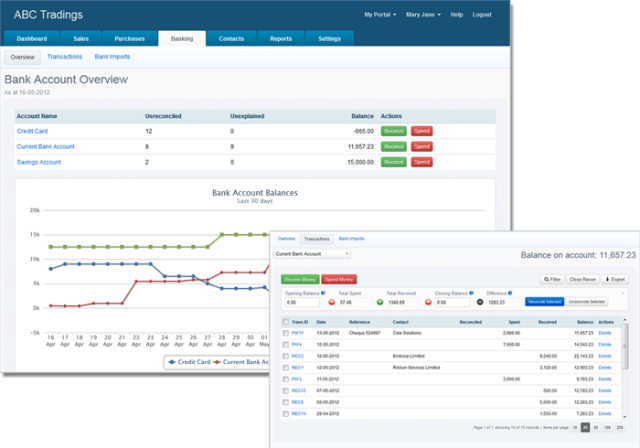
Task: Select the Overview sub-tab in main window
Action: tap(22, 57)
